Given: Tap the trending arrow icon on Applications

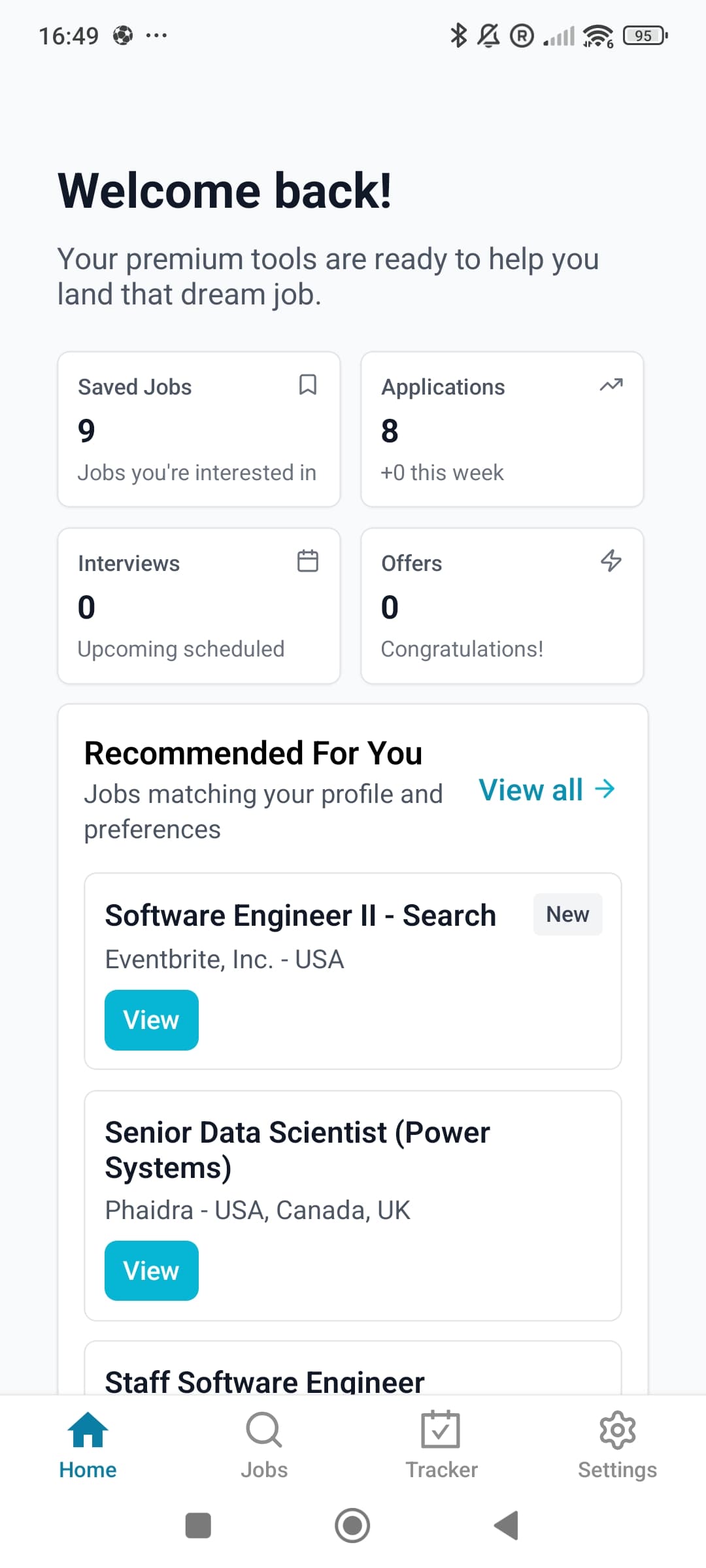Looking at the screenshot, I should (x=611, y=385).
